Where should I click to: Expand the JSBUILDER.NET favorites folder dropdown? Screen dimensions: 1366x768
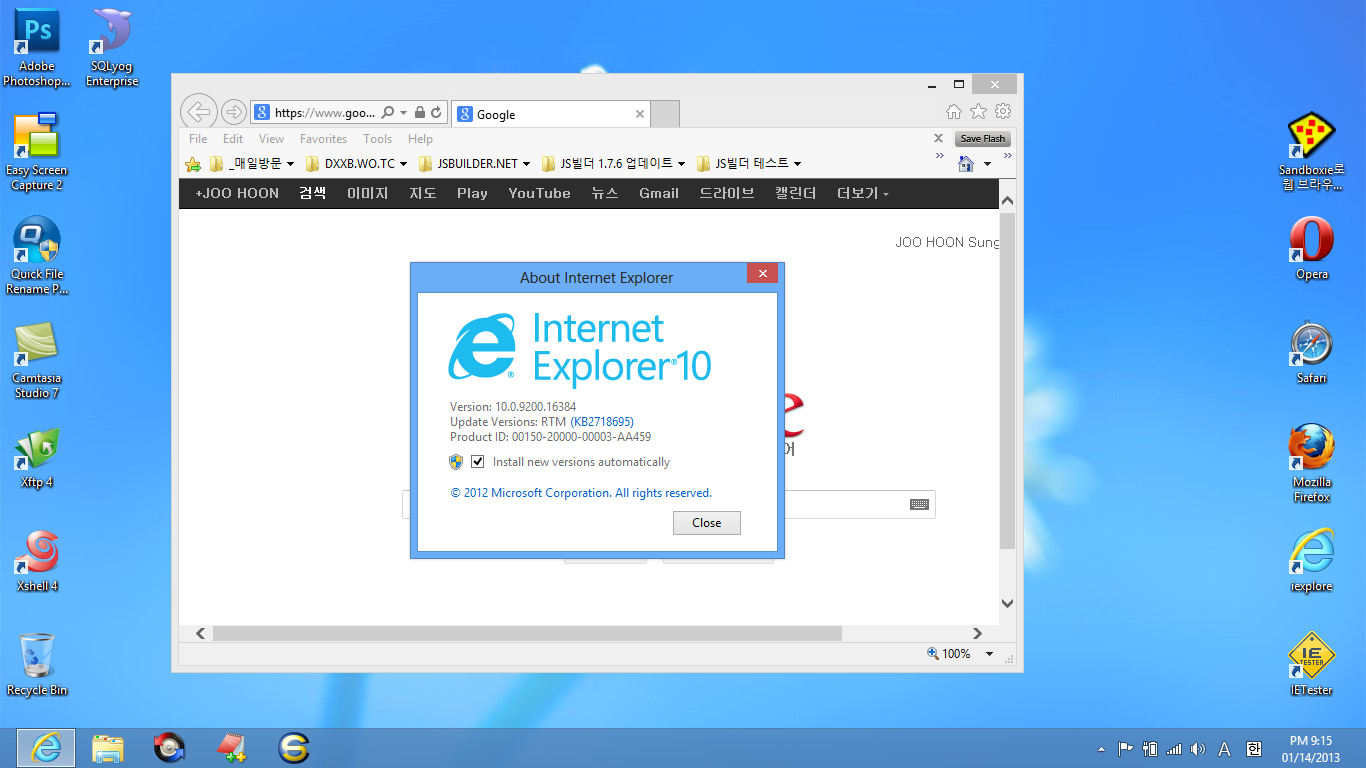[476, 164]
